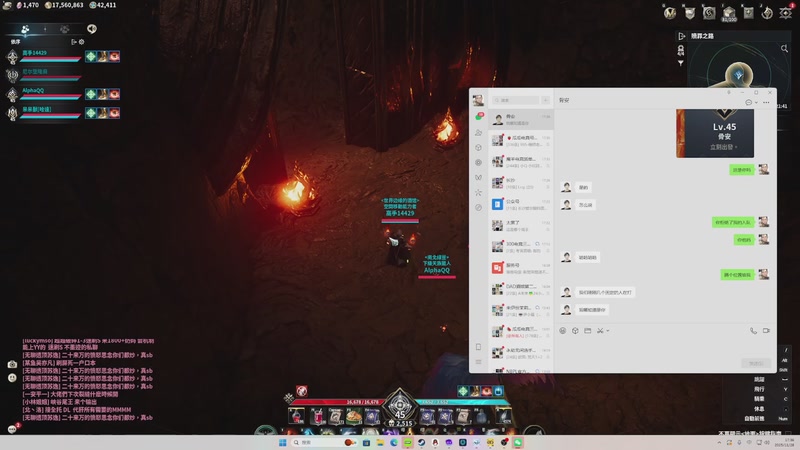The image size is (800, 450).
Task: Open the 大黑了 conversation in chat list
Action: click(x=521, y=226)
